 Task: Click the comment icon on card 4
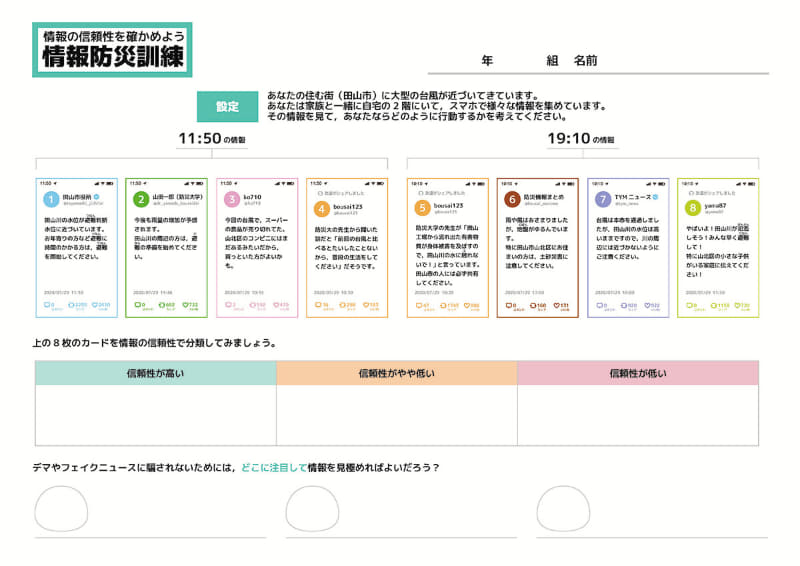[x=318, y=305]
